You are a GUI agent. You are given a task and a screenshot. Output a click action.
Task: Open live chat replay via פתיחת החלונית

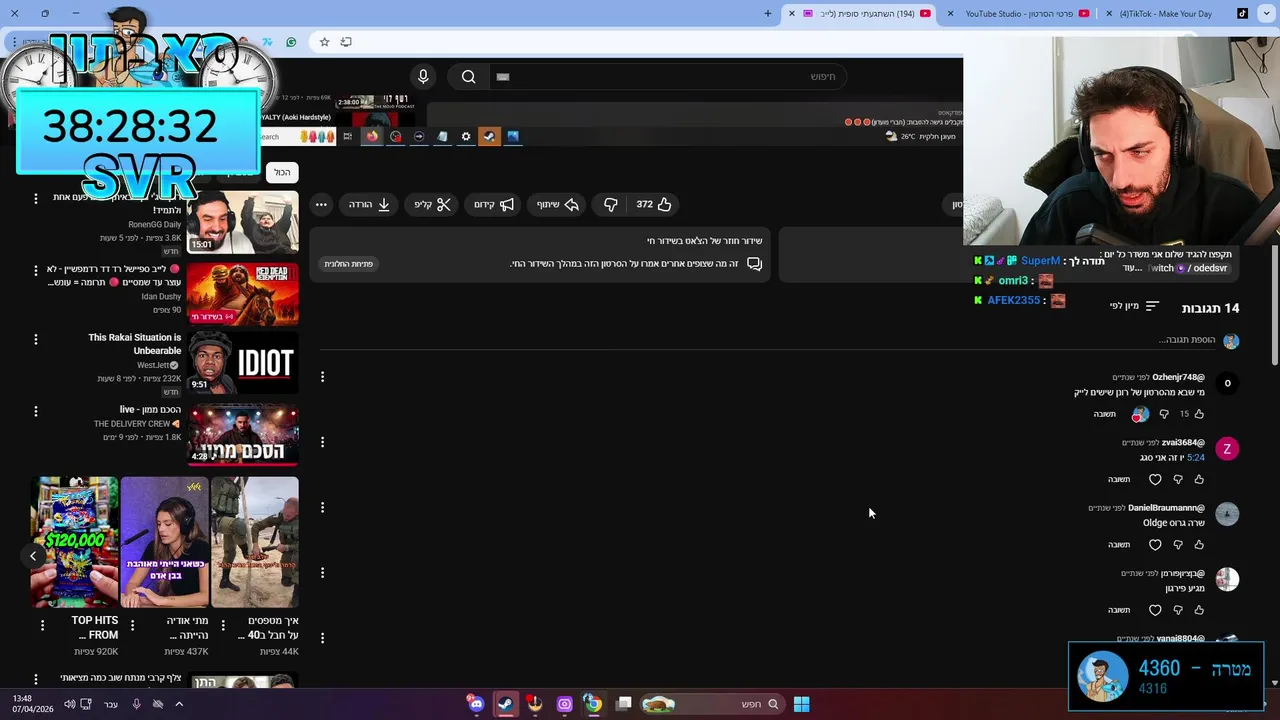[x=349, y=264]
